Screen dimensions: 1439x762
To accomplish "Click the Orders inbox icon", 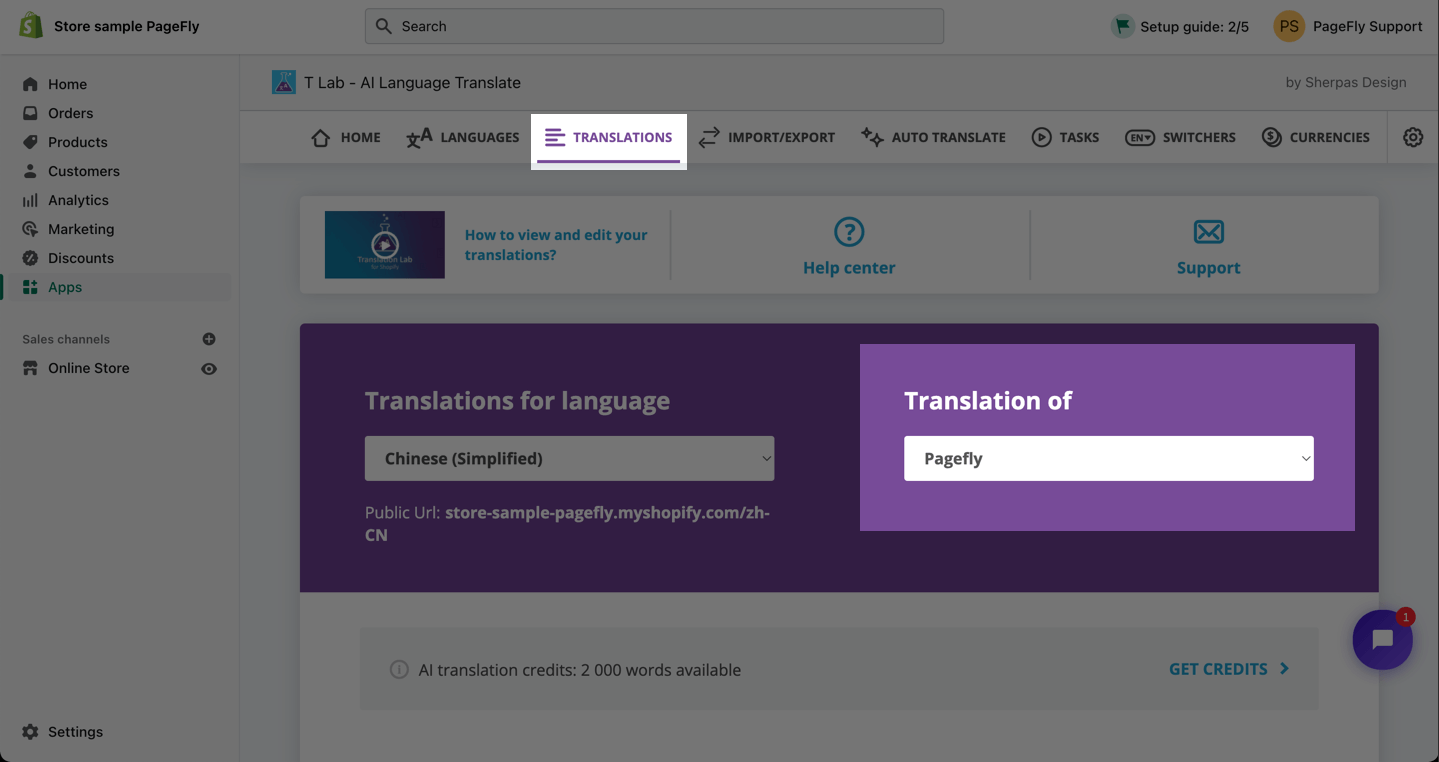I will 30,113.
